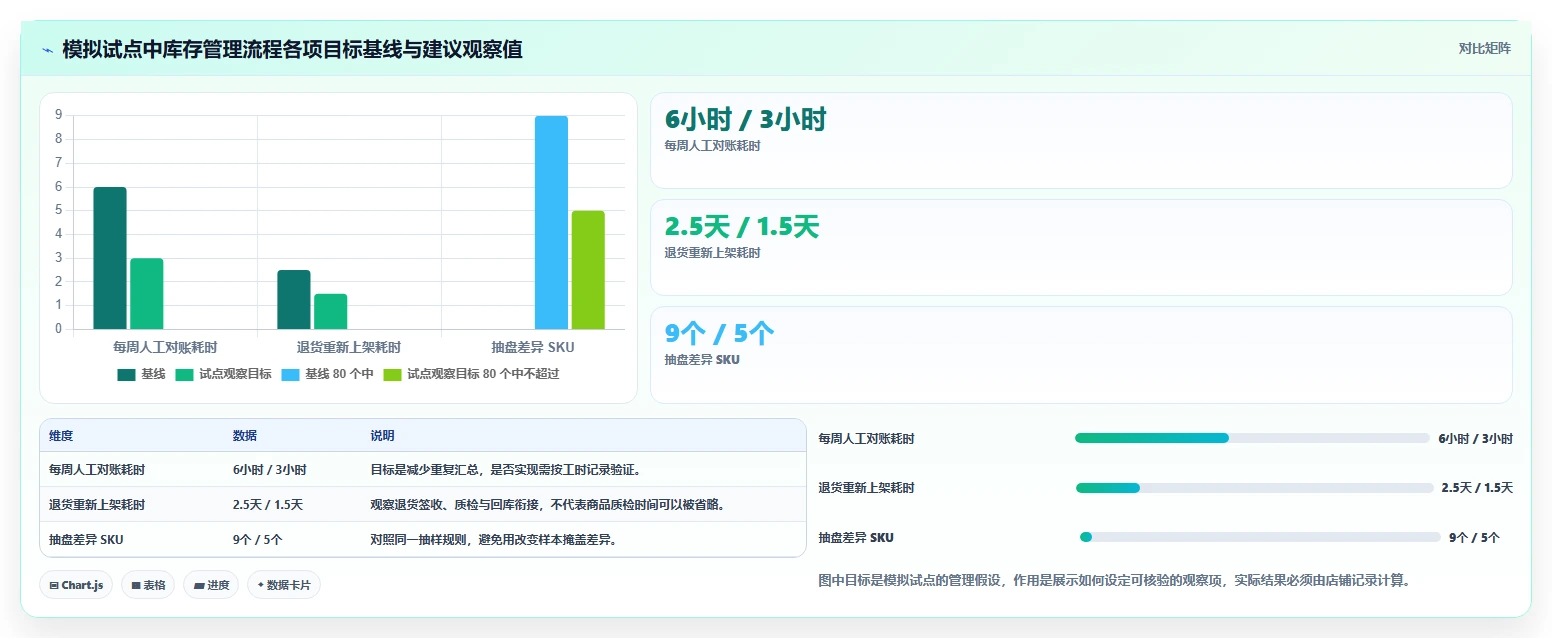Image resolution: width=1552 pixels, height=638 pixels.
Task: Select the 数据卡片 tag chip
Action: coord(284,585)
